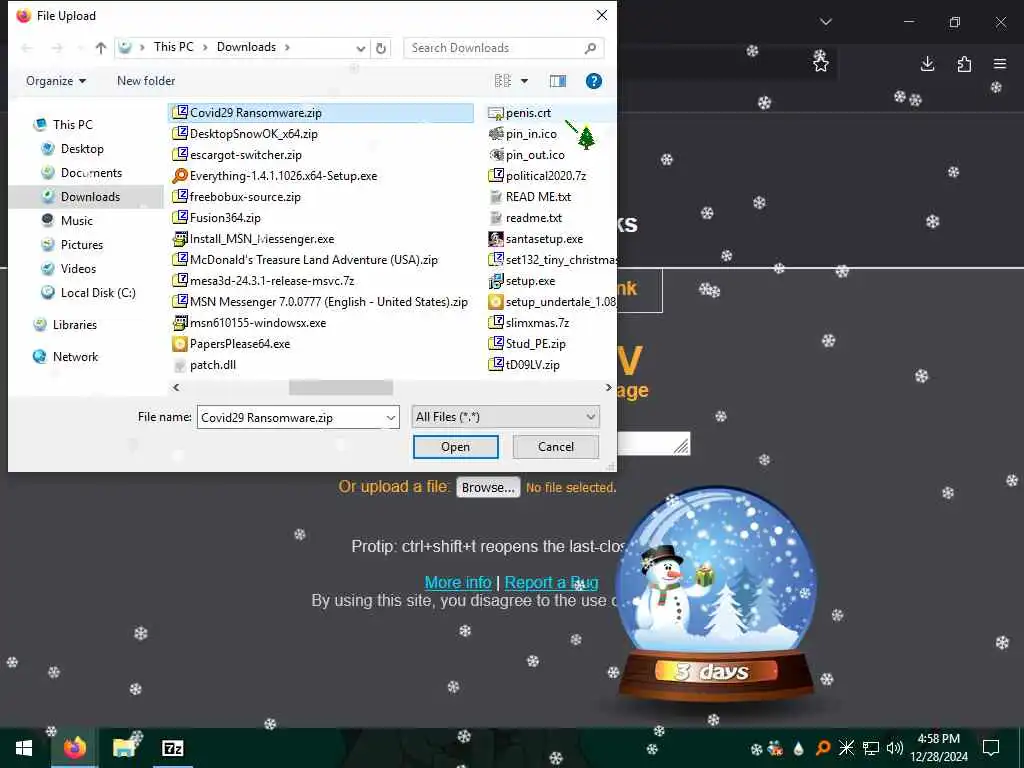This screenshot has height=768, width=1024.
Task: Open File Explorer from the taskbar
Action: pyautogui.click(x=123, y=748)
